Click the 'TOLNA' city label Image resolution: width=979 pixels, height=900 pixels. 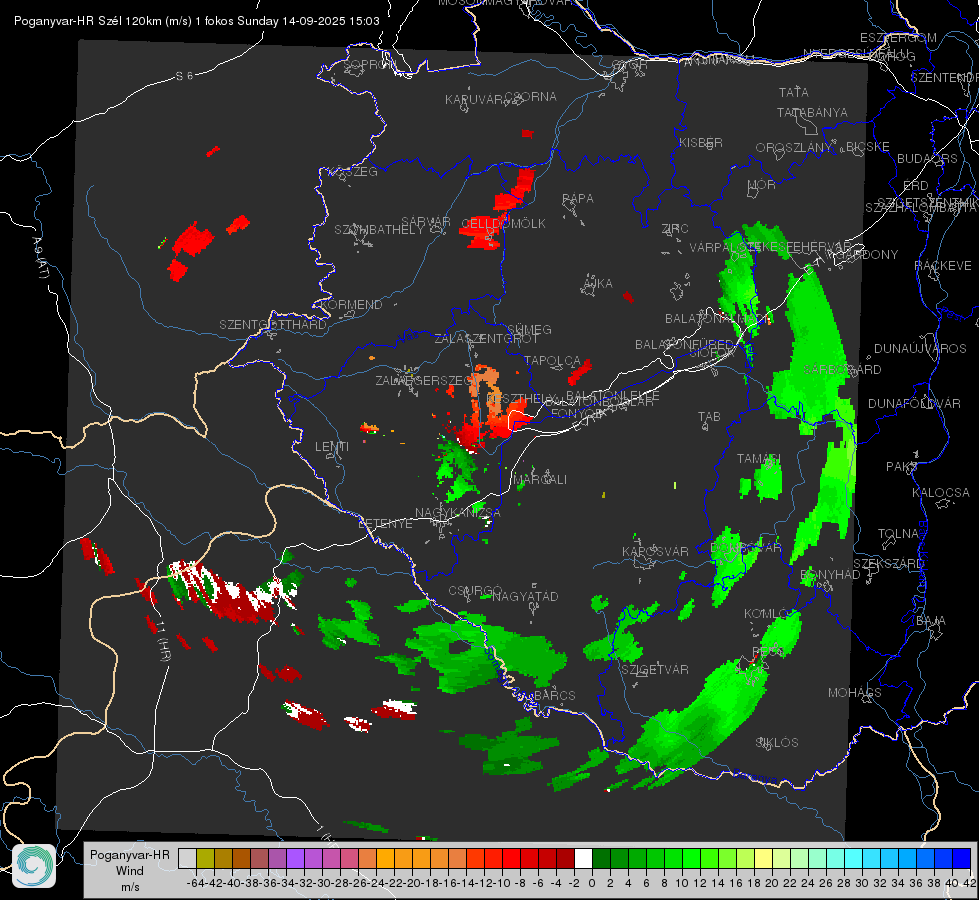click(x=898, y=534)
